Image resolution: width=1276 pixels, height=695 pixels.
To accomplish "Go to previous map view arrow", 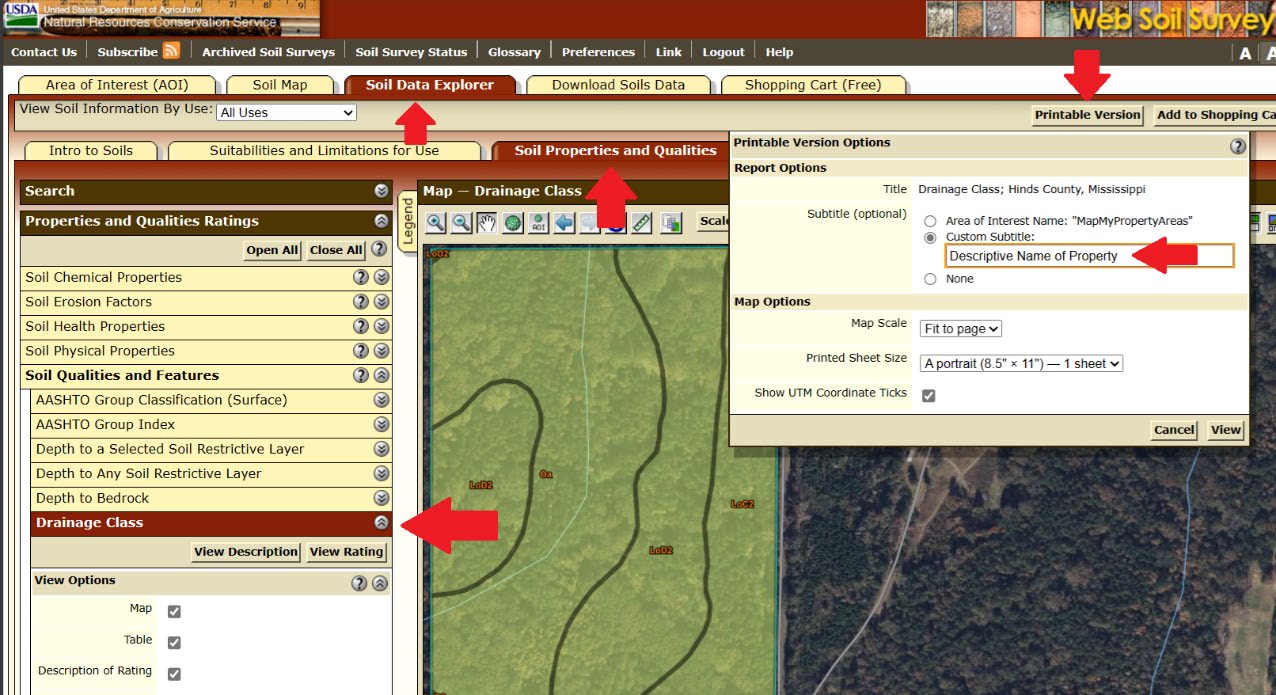I will [x=565, y=222].
